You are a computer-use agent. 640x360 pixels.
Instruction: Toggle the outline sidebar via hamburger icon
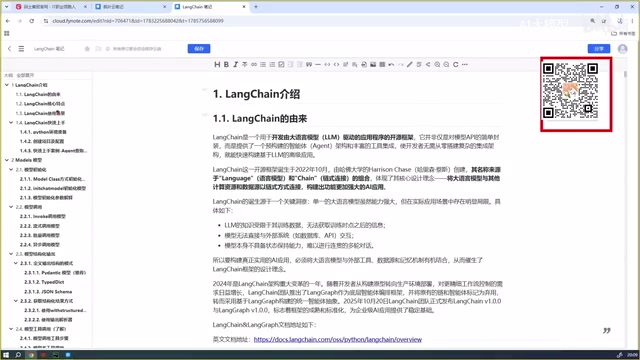(x=21, y=49)
